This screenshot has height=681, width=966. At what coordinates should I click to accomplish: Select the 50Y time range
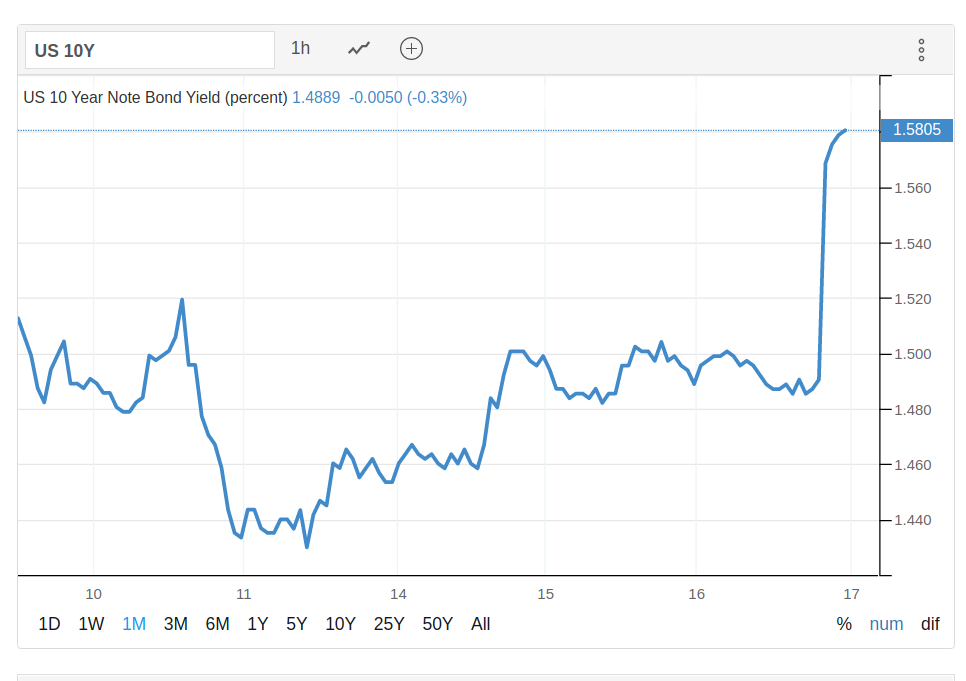pos(438,624)
